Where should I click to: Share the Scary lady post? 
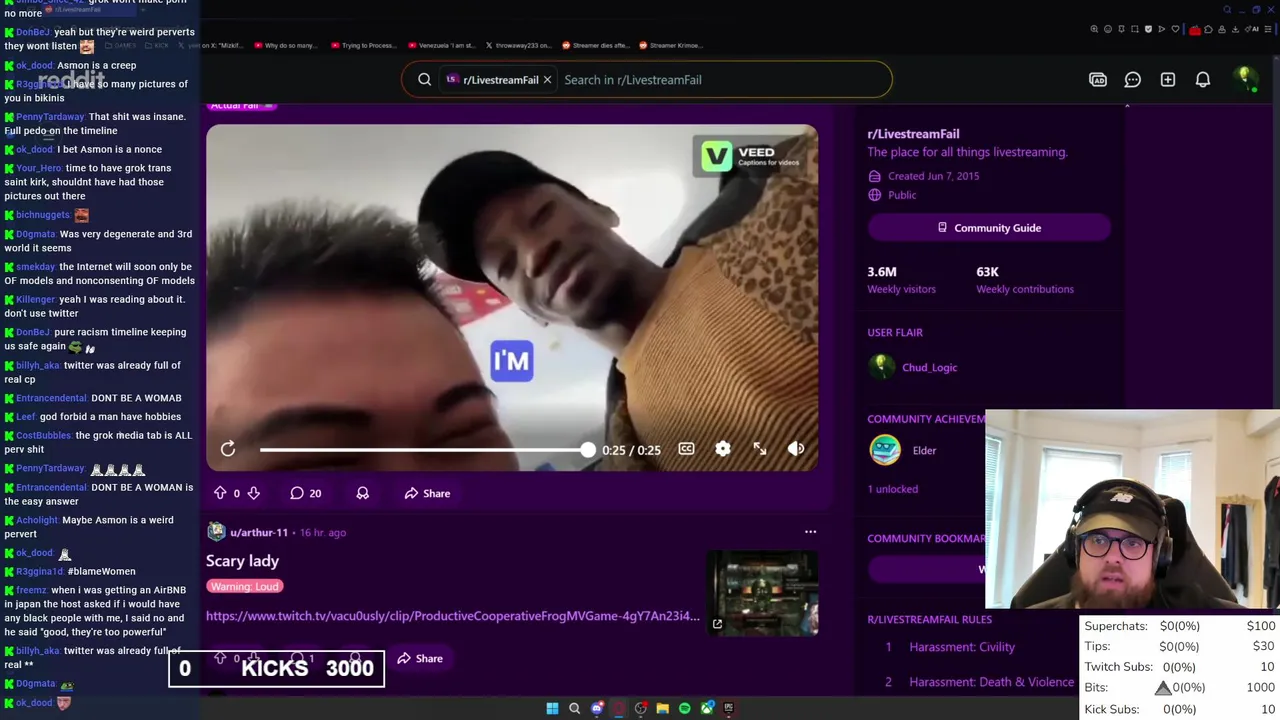coord(420,658)
